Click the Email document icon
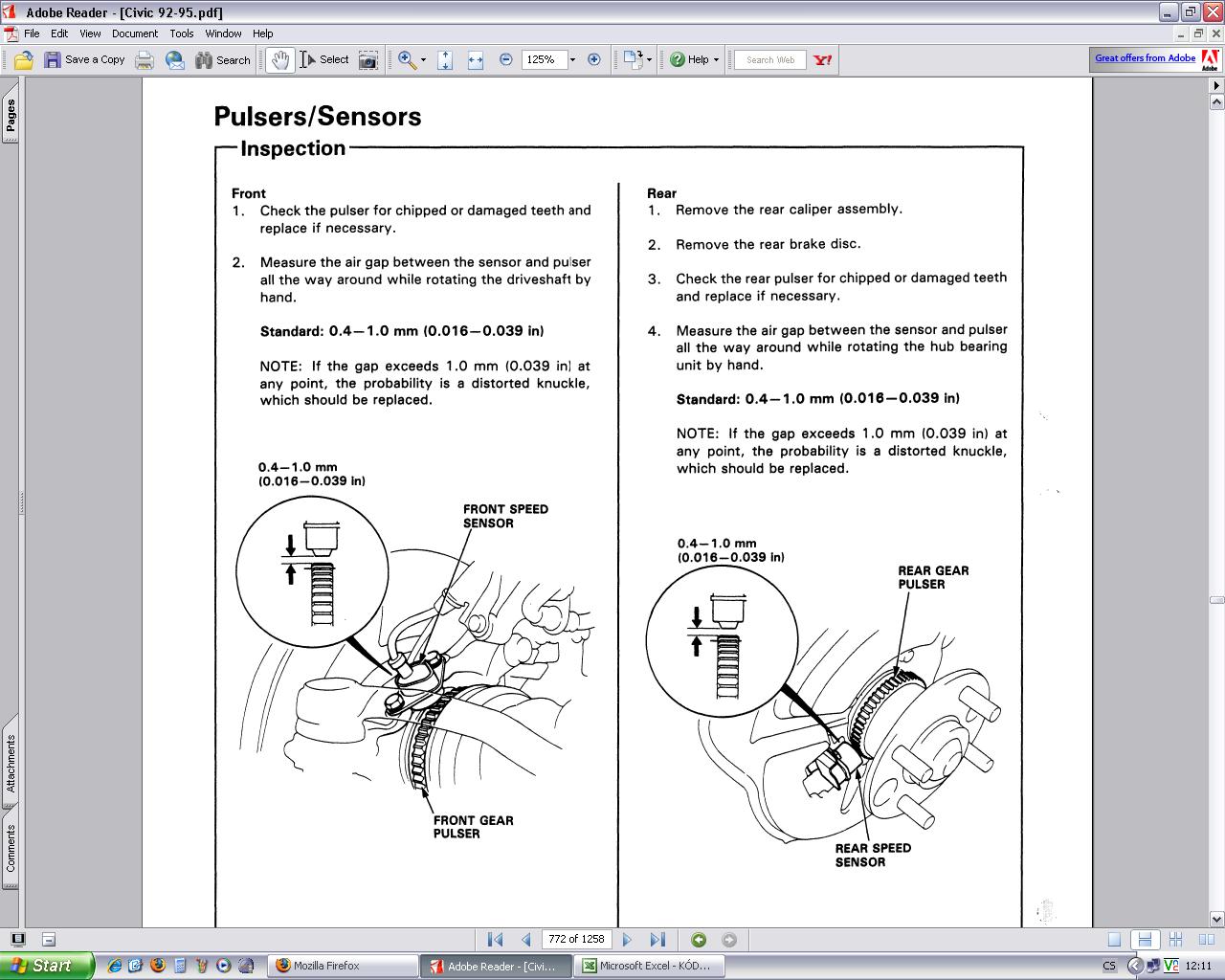This screenshot has width=1225, height=980. (x=175, y=59)
